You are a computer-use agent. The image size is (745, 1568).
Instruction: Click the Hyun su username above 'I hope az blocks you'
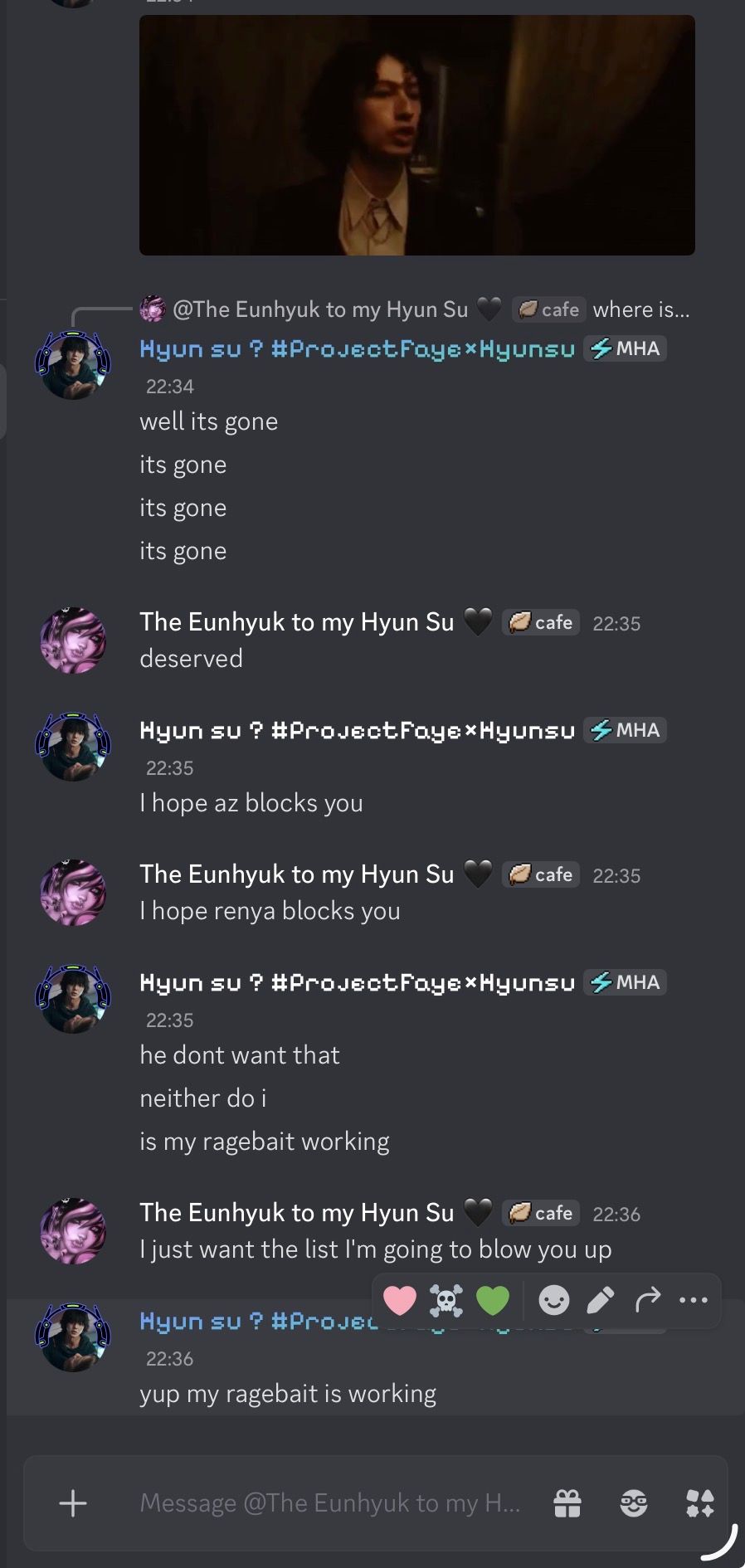358,730
